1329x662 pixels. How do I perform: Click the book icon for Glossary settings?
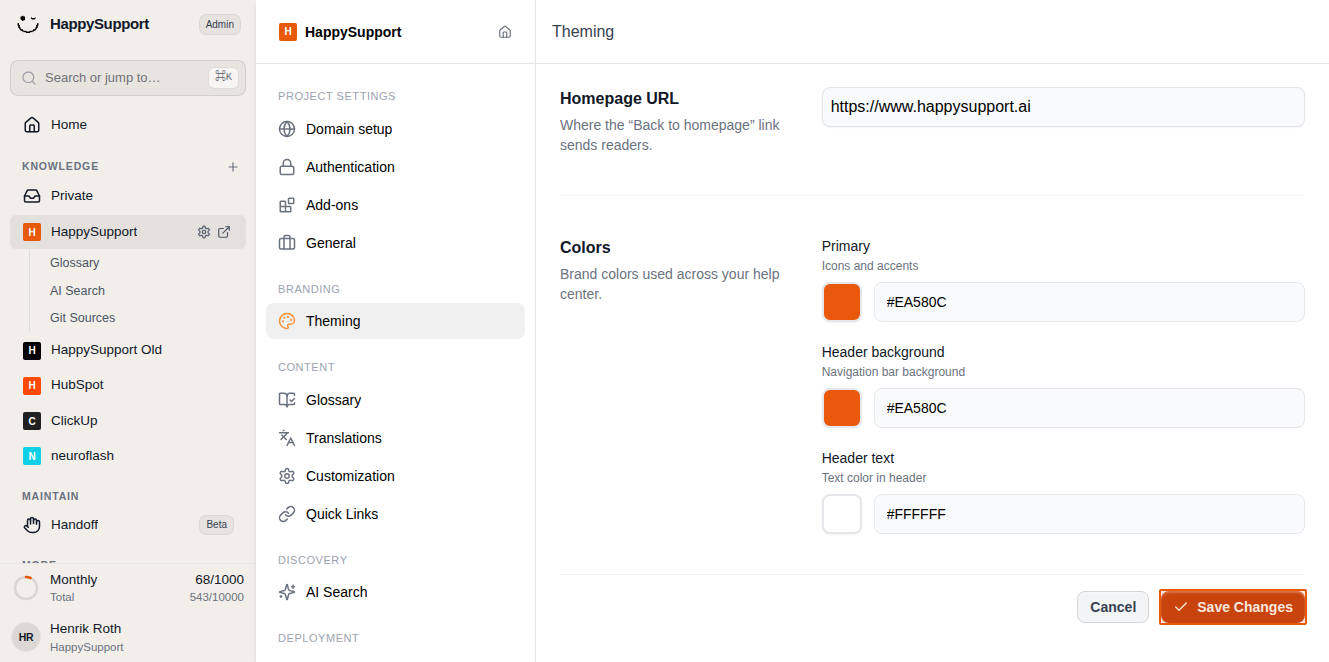pyautogui.click(x=287, y=400)
